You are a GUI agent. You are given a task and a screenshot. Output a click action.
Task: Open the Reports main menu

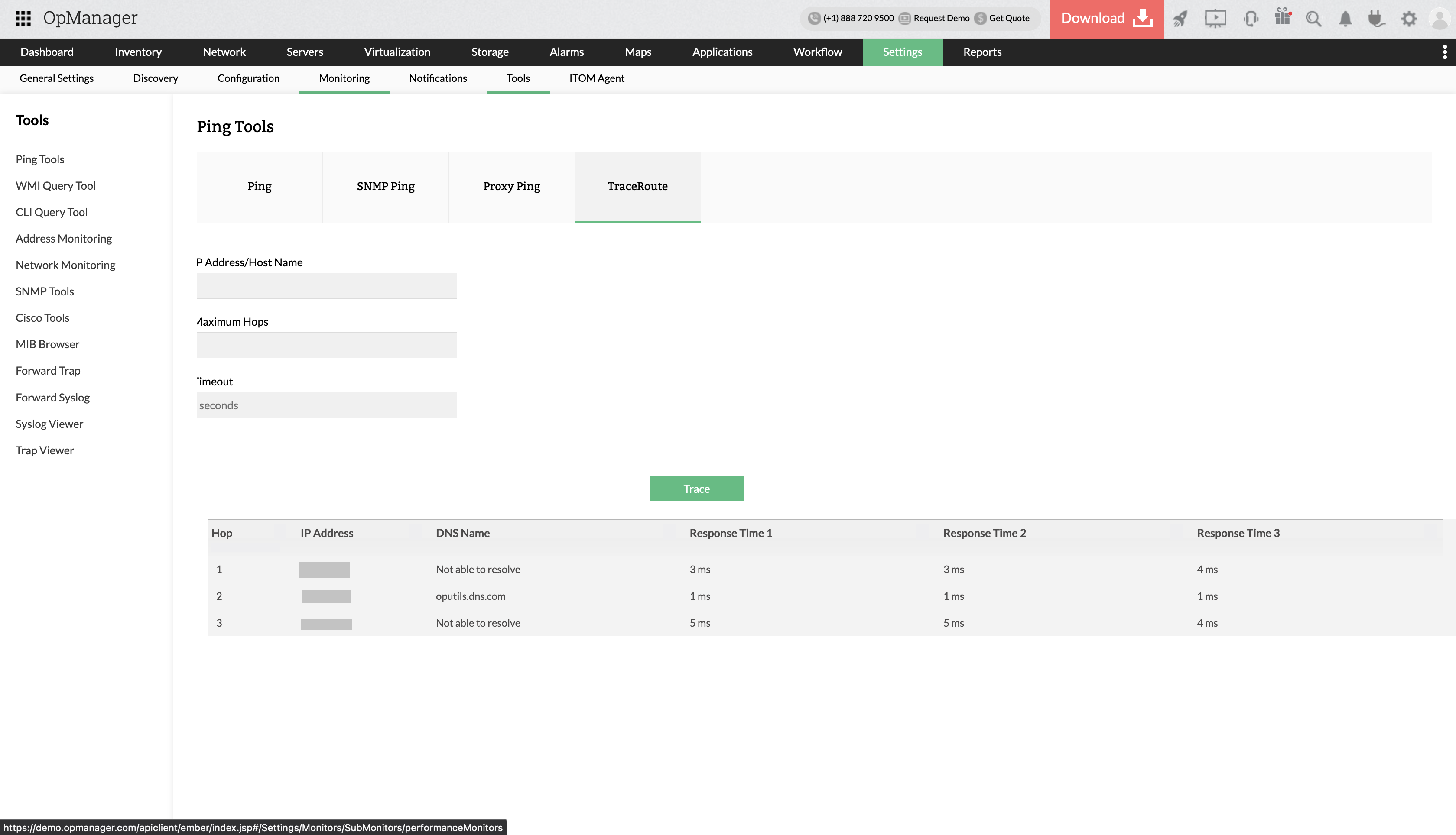click(982, 52)
